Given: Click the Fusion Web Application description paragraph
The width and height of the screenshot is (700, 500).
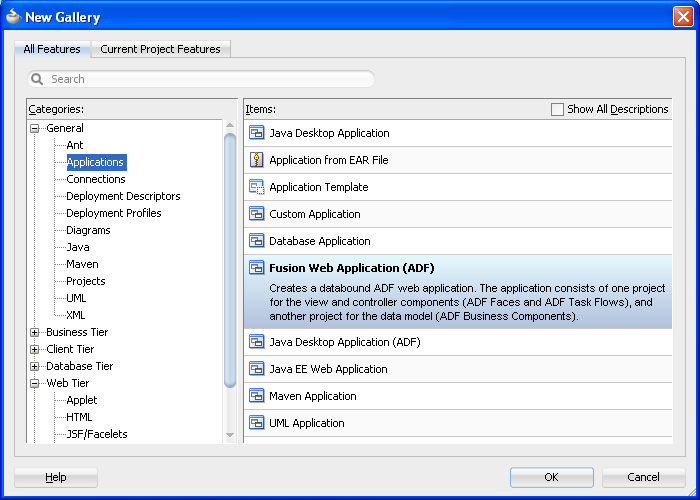Looking at the screenshot, I should click(467, 302).
